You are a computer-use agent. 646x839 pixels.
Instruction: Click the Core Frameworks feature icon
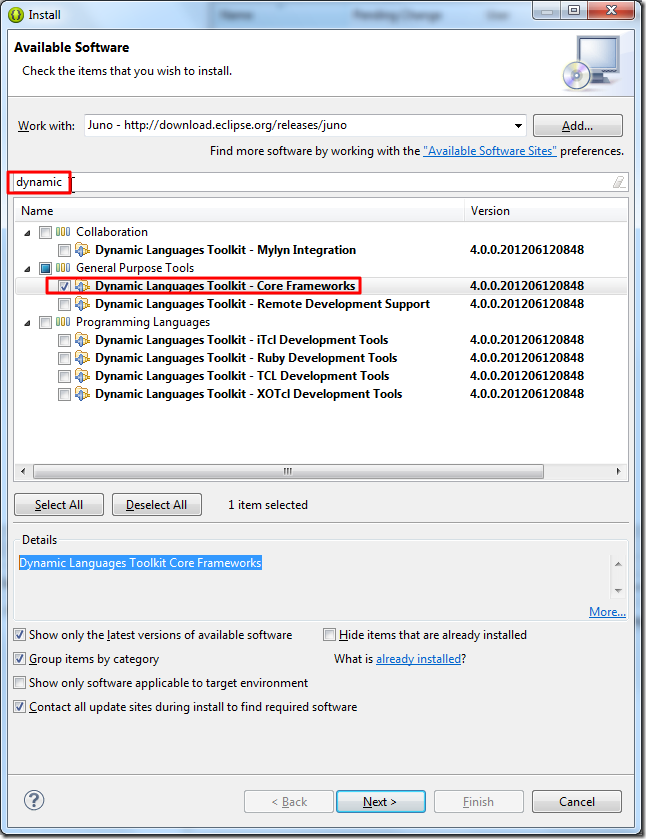[x=82, y=286]
